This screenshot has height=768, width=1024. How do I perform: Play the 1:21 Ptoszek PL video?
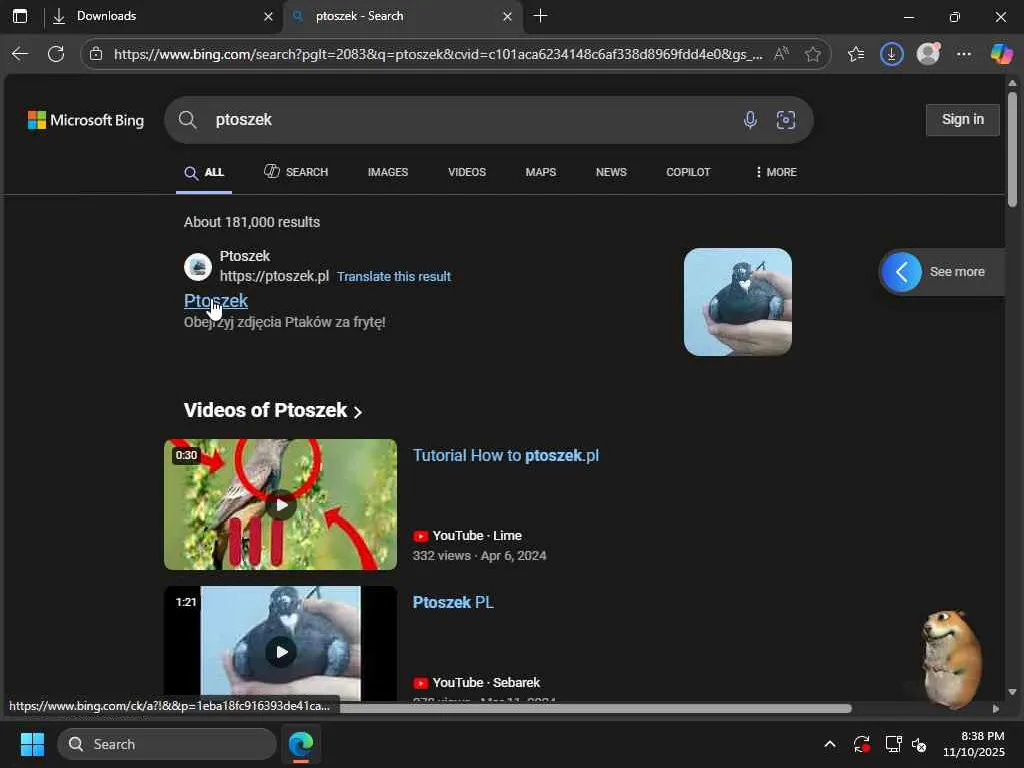pos(281,644)
